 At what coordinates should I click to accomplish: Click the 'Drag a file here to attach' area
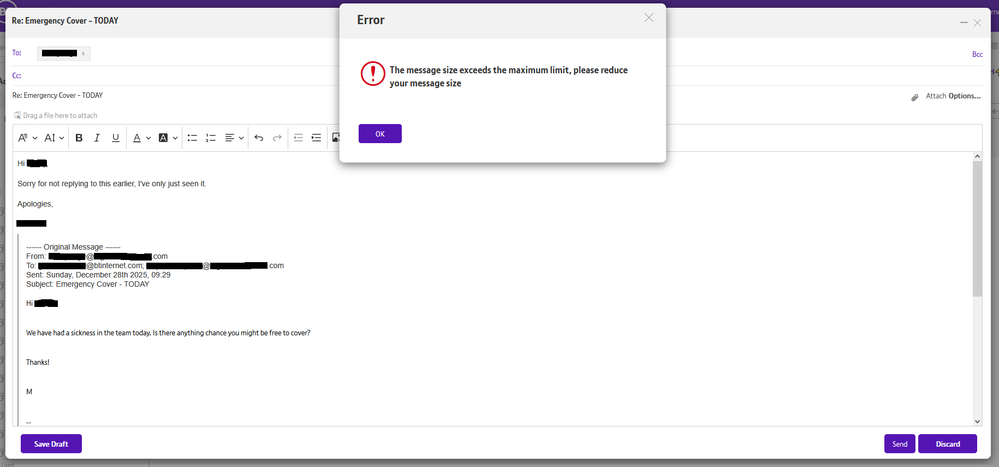tap(55, 115)
